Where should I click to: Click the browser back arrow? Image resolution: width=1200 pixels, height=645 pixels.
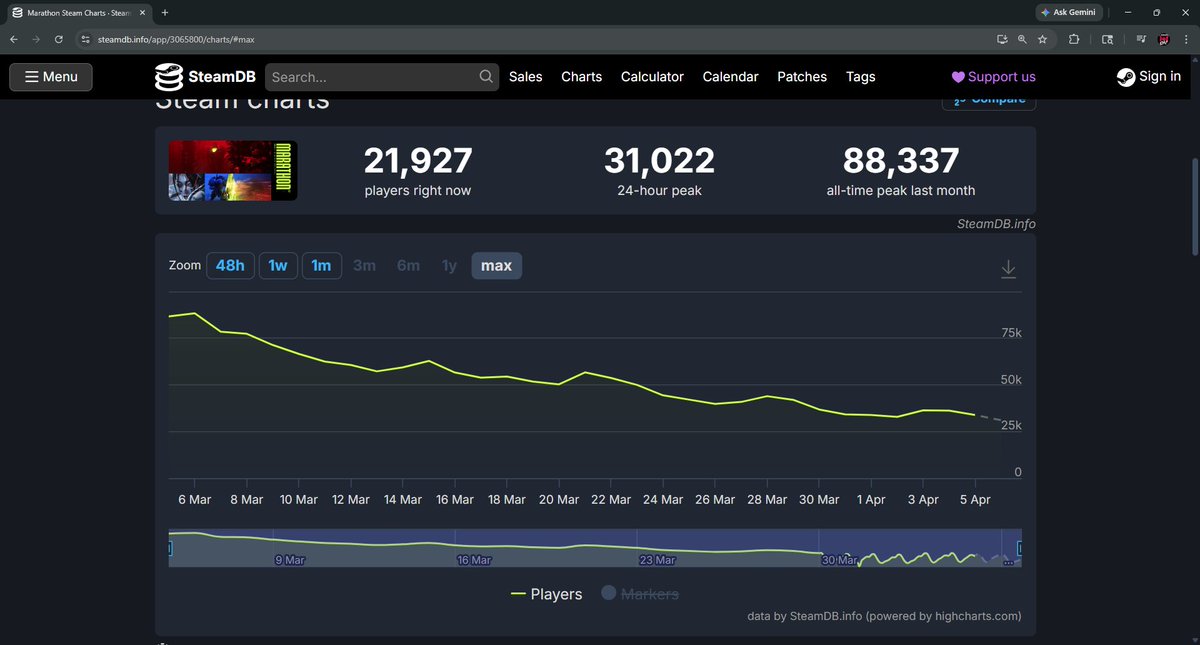[13, 39]
